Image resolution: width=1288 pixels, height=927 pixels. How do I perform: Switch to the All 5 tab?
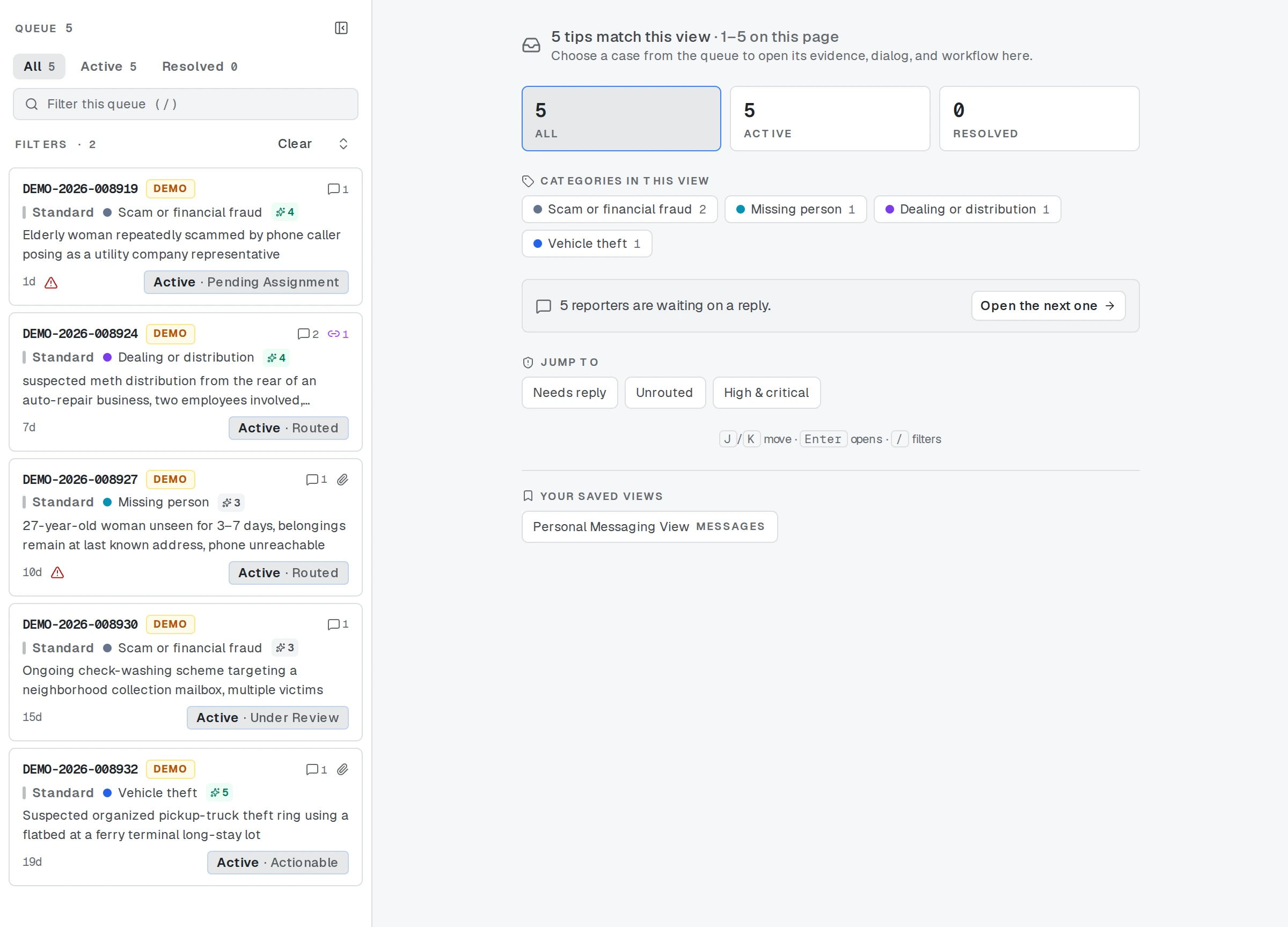(x=39, y=67)
